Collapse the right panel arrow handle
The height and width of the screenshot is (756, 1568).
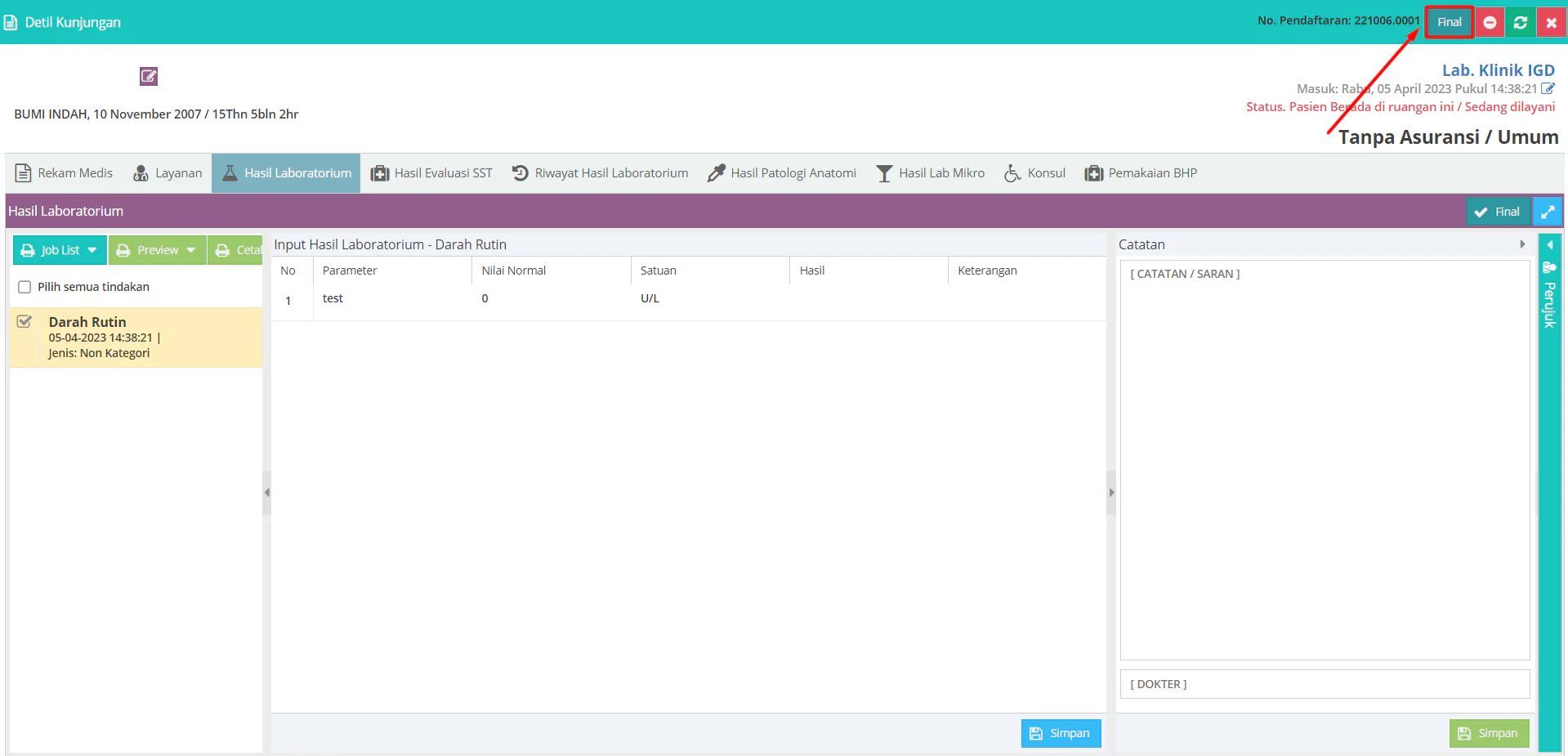[x=1111, y=493]
